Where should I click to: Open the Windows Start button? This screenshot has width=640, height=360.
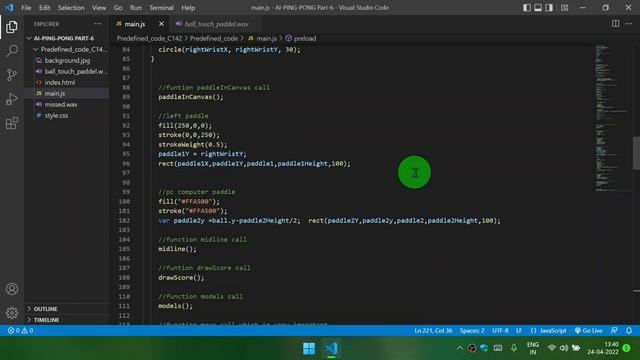(309, 348)
